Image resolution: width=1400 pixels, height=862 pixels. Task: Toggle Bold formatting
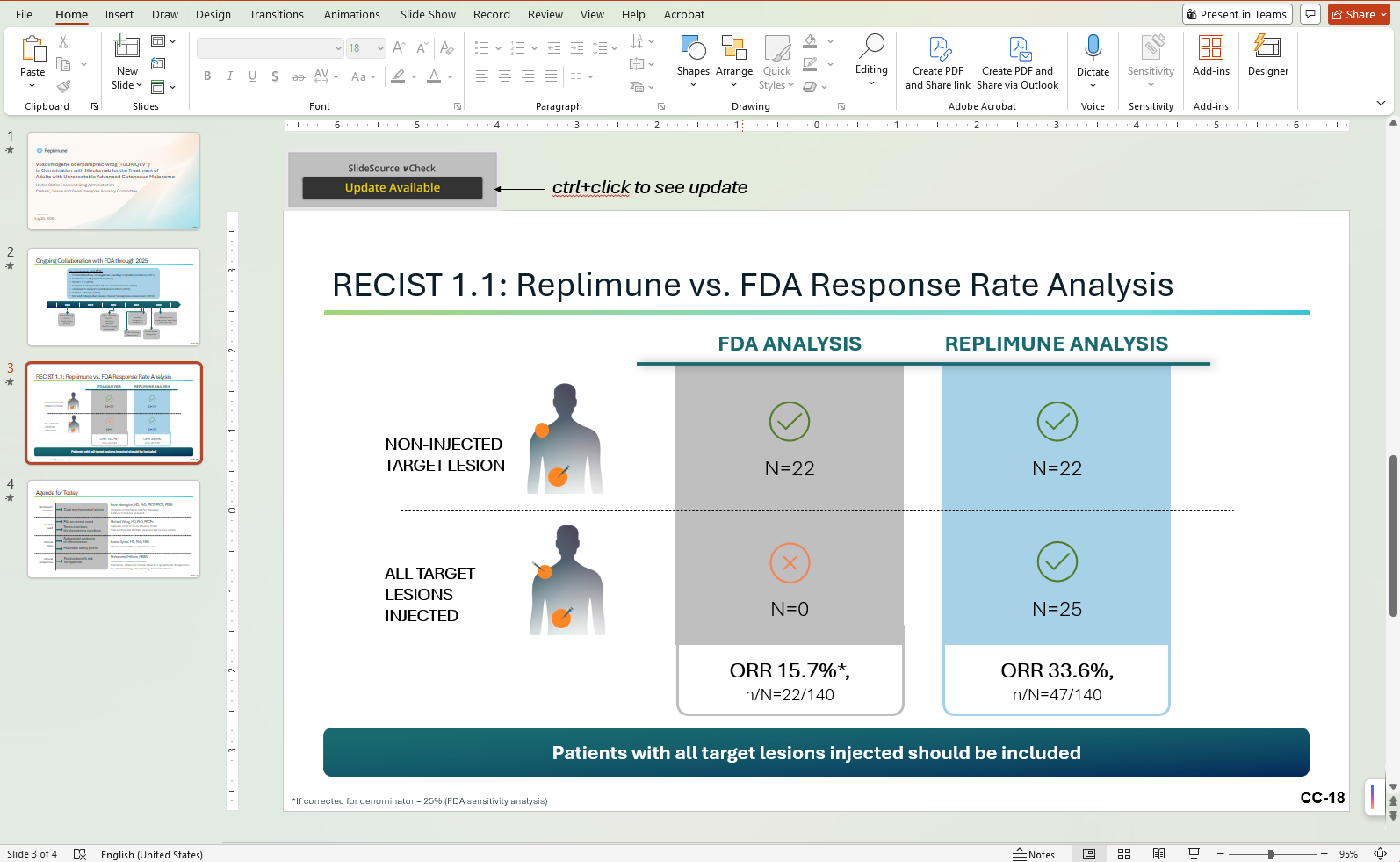pyautogui.click(x=207, y=76)
